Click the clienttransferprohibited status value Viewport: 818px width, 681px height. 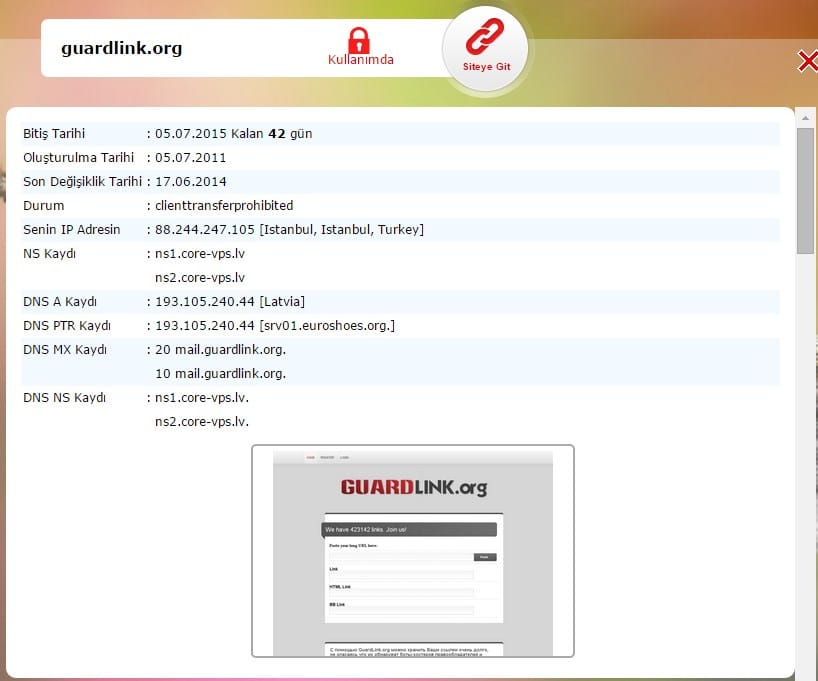point(224,206)
